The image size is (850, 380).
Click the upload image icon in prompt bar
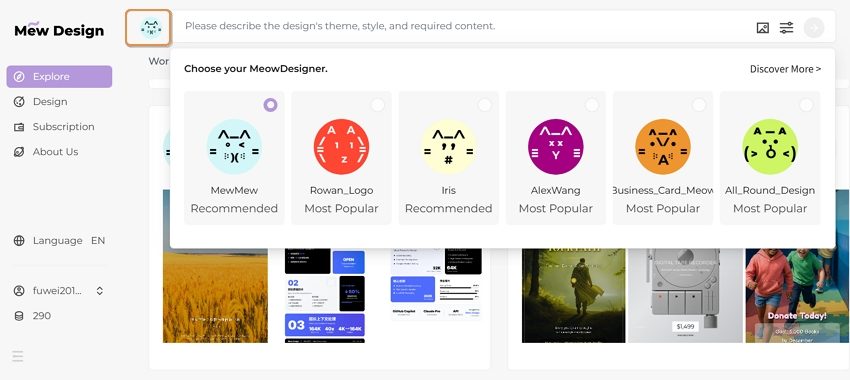763,28
